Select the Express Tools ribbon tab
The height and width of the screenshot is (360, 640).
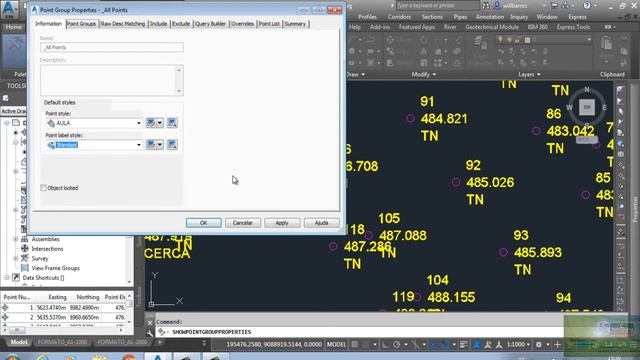click(x=573, y=27)
